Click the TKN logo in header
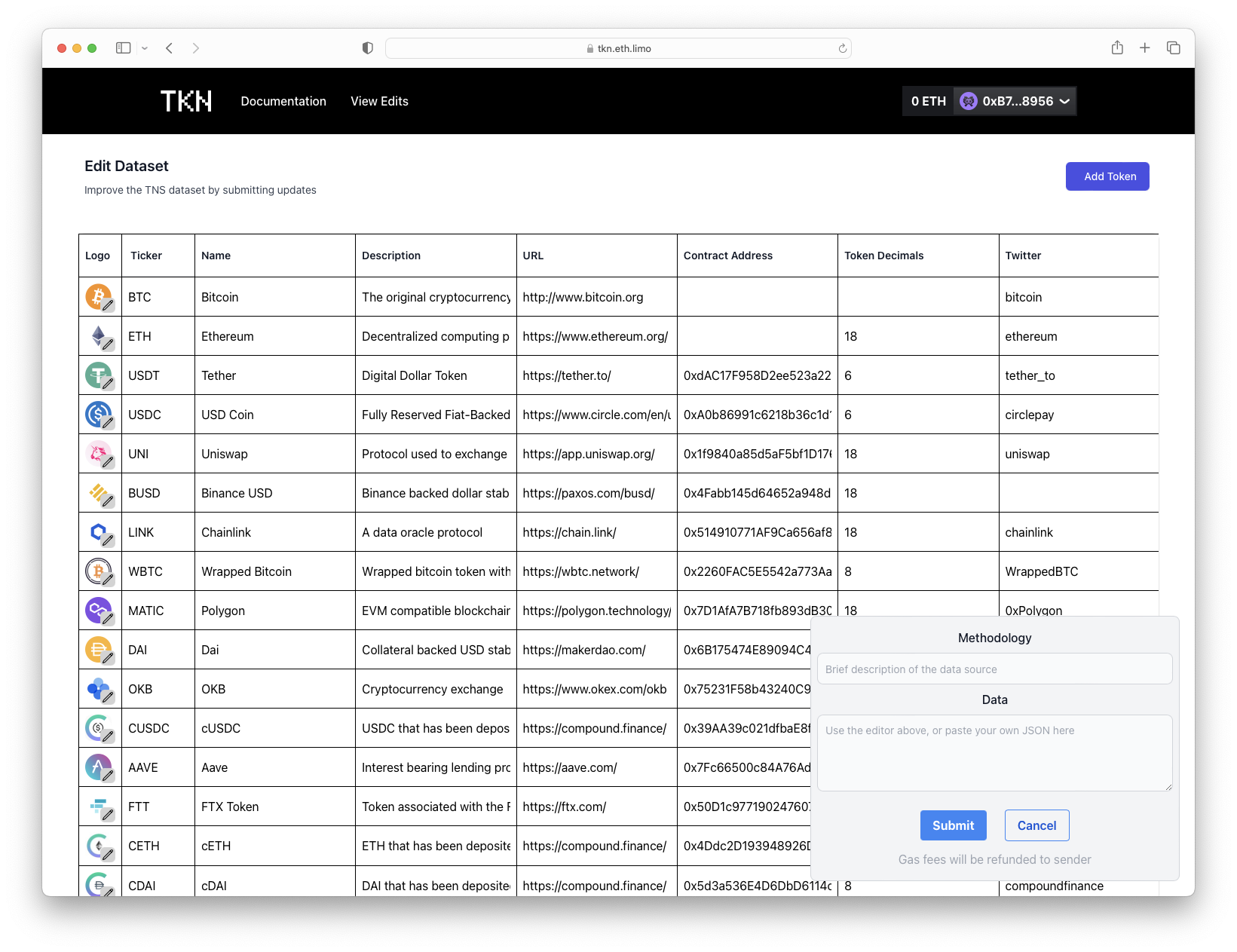Image resolution: width=1237 pixels, height=952 pixels. [186, 101]
